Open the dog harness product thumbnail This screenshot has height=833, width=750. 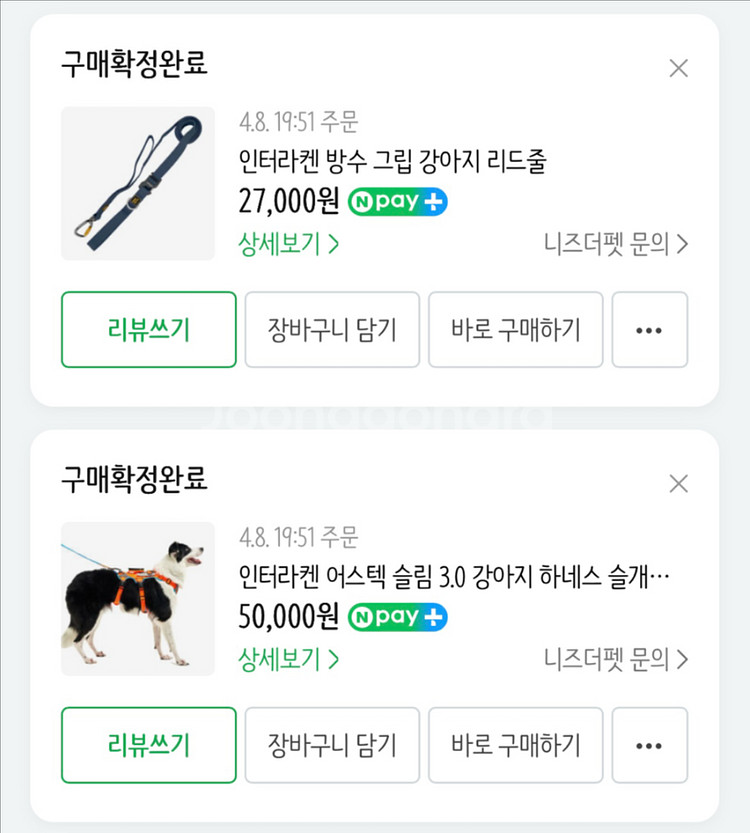coord(138,599)
